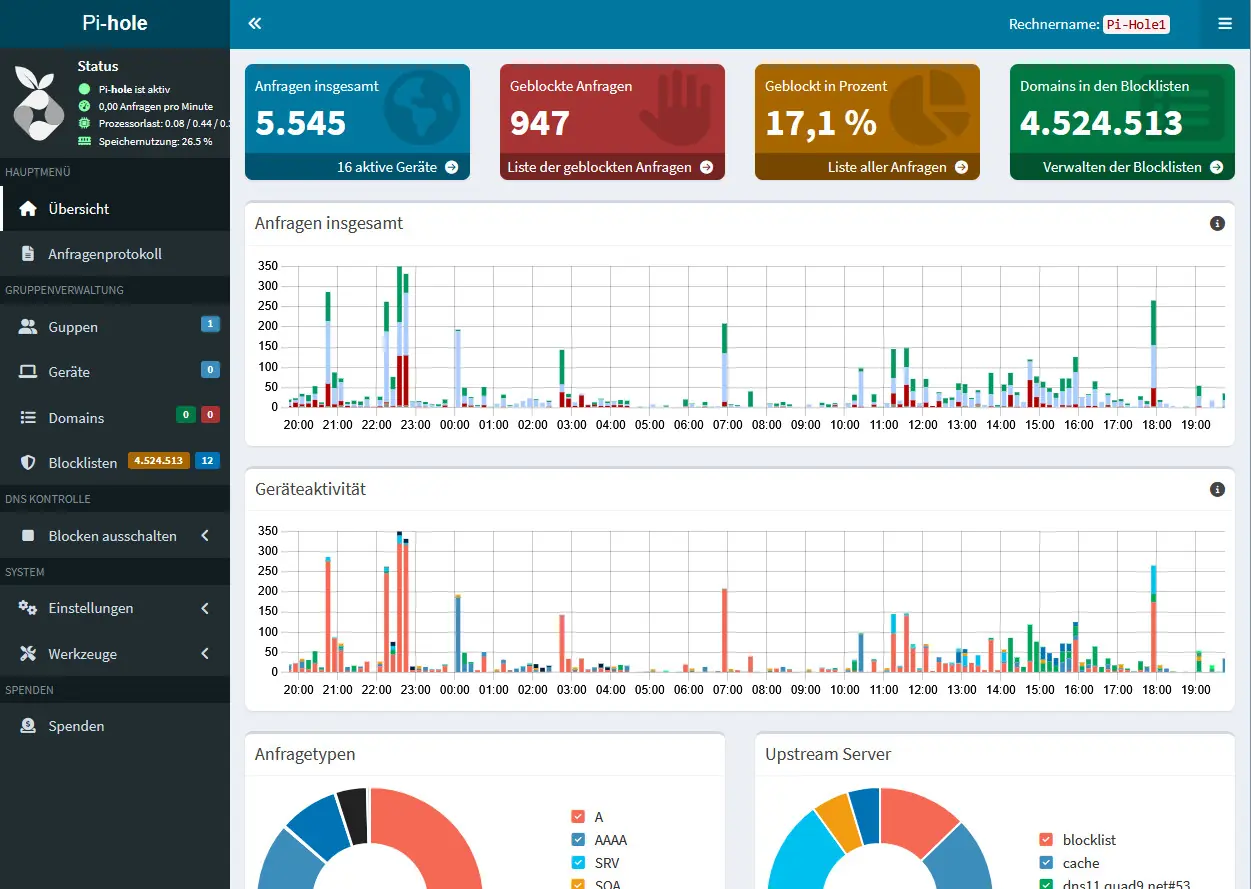The image size is (1251, 889).
Task: Click the 17,1 % blocked percentage value
Action: [x=821, y=123]
